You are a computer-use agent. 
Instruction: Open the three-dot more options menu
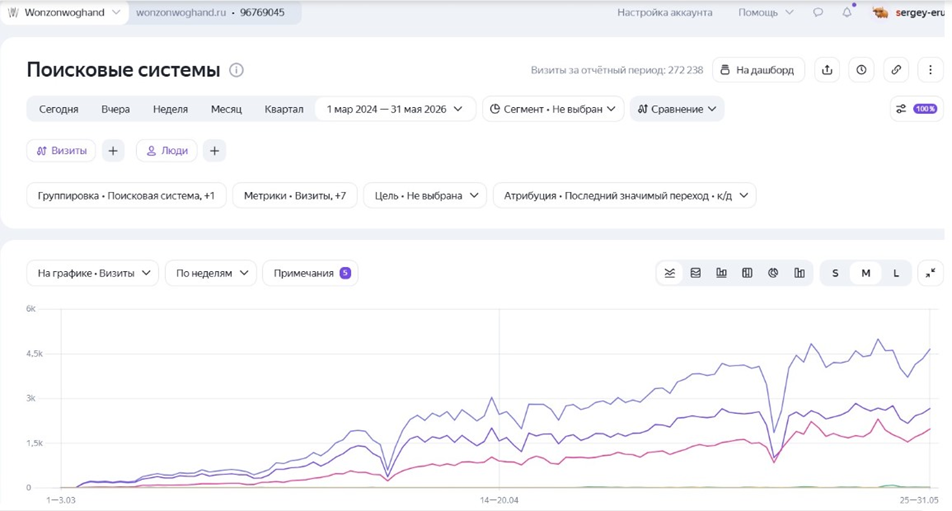pos(930,70)
